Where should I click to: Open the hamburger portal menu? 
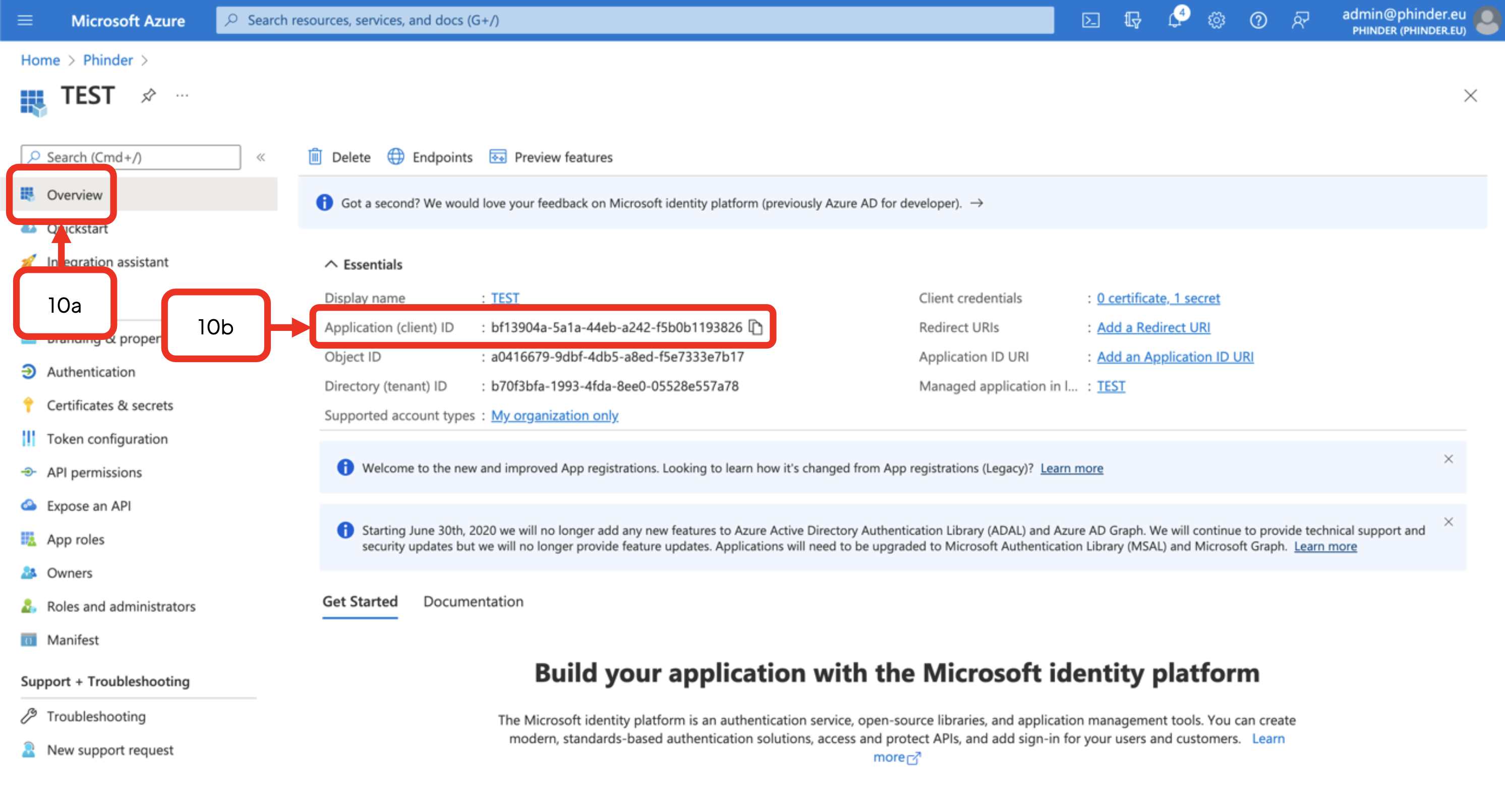(x=25, y=21)
